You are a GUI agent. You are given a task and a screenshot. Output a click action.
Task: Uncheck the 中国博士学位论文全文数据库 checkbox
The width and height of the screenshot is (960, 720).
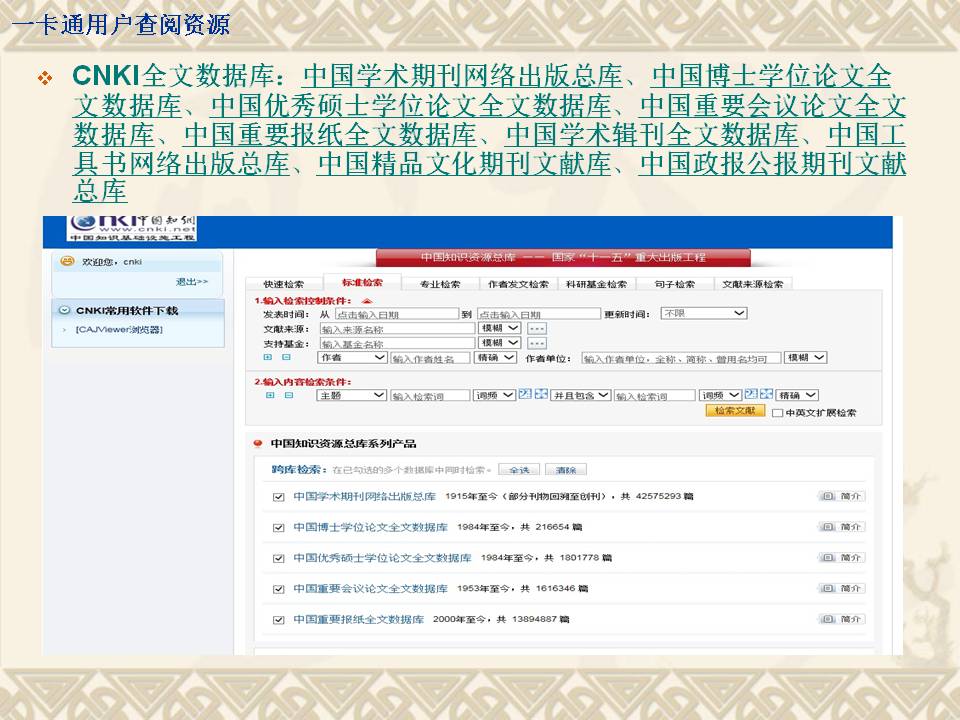(x=279, y=528)
